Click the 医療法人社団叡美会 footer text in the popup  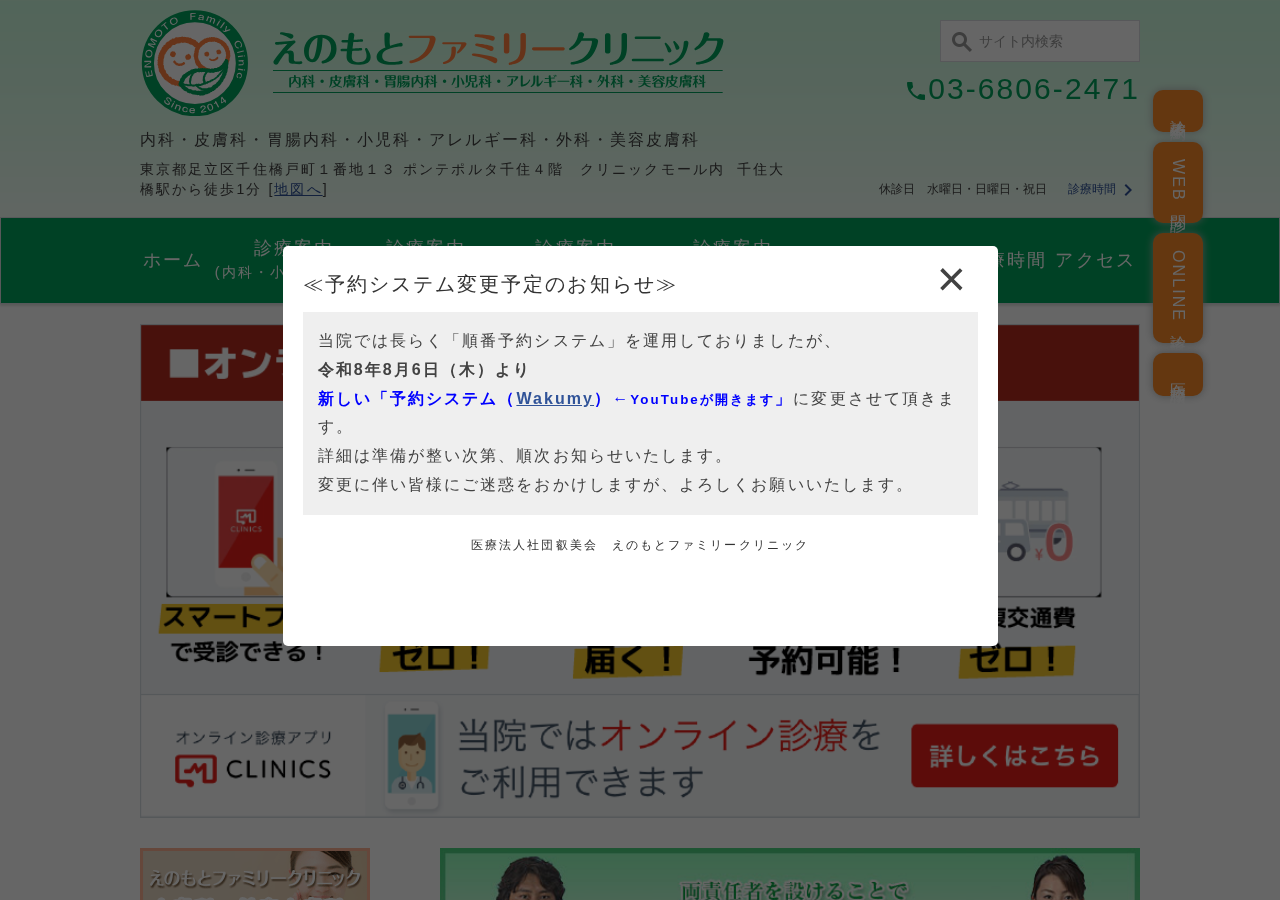point(640,545)
